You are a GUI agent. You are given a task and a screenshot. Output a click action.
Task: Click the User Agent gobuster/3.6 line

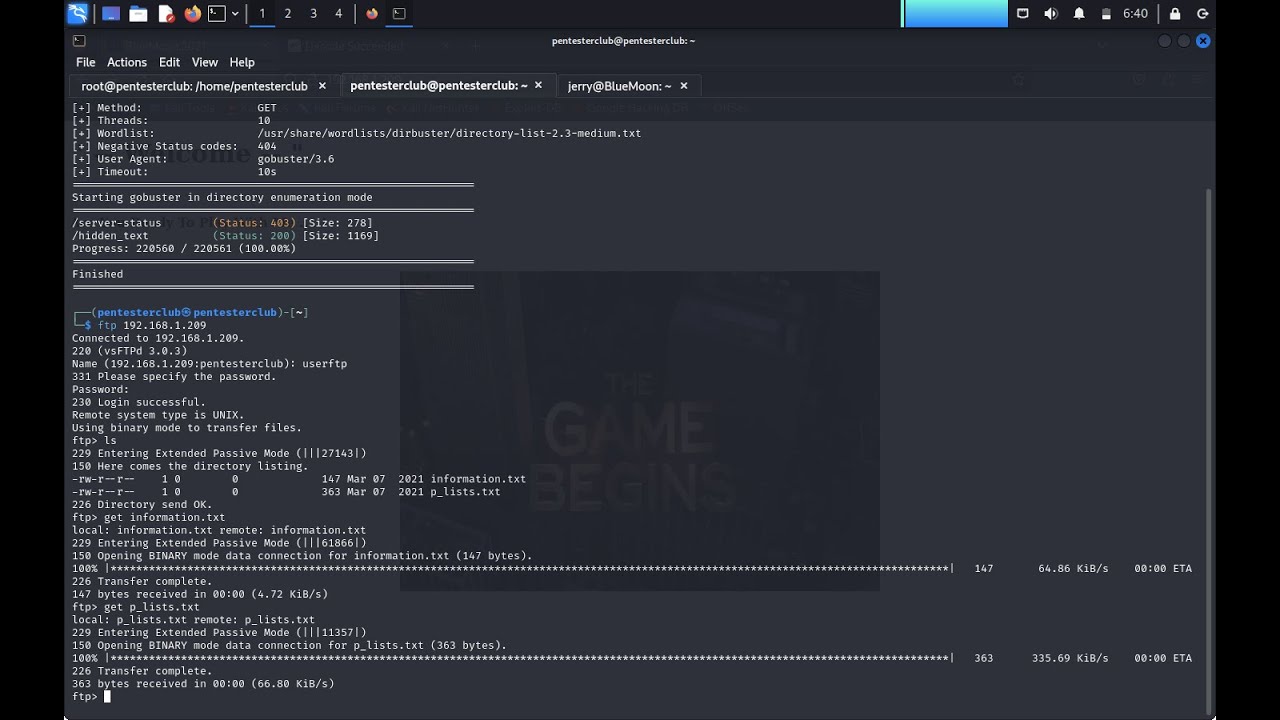203,159
